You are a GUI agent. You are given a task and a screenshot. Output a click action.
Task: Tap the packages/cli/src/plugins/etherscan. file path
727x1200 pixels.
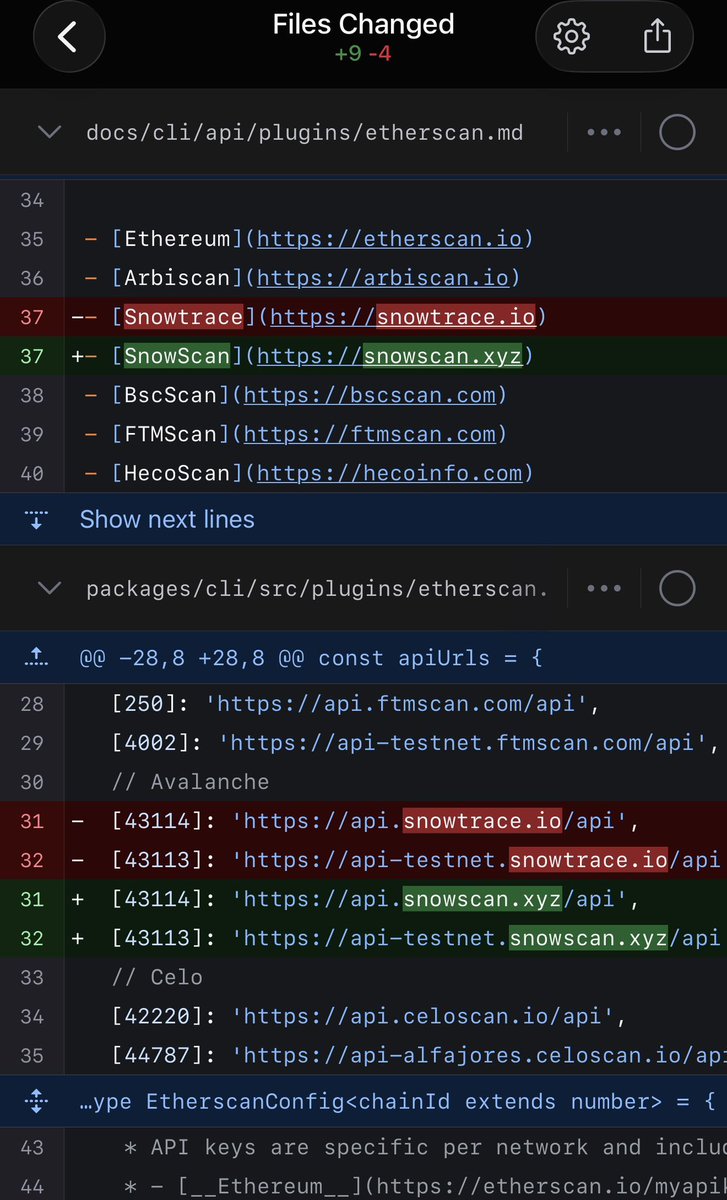tap(317, 589)
